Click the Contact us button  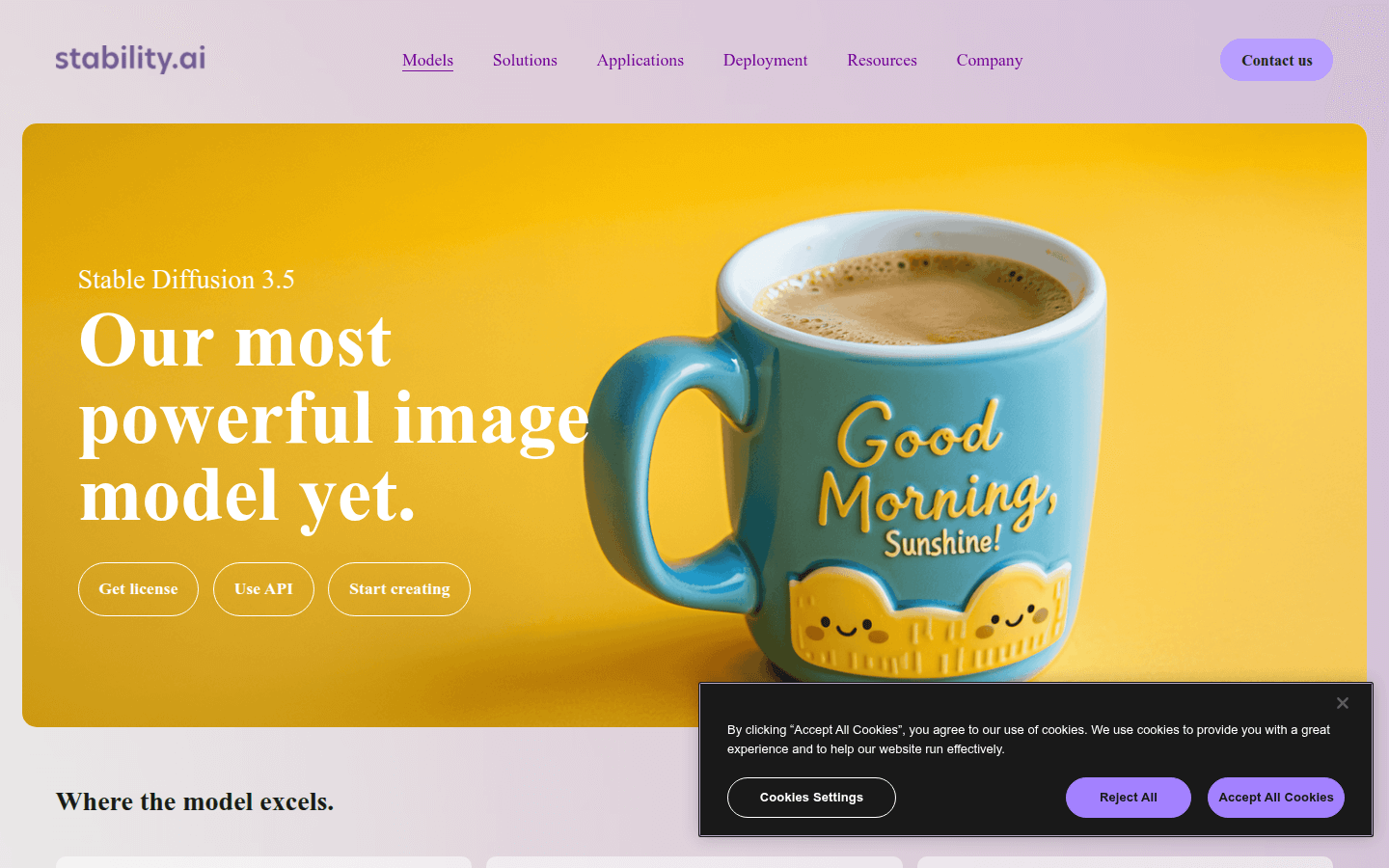click(1276, 60)
